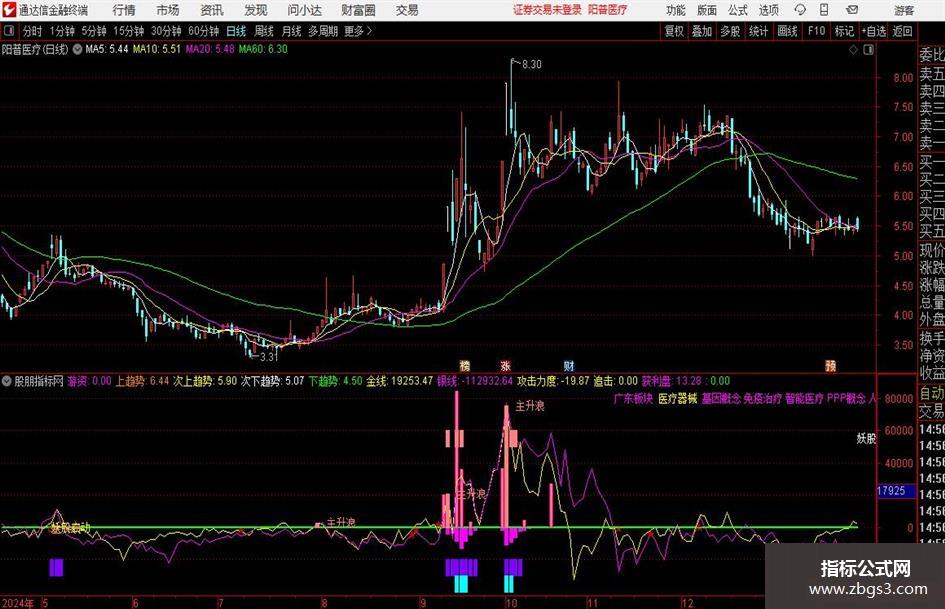Open the 功能 menu

coord(676,10)
